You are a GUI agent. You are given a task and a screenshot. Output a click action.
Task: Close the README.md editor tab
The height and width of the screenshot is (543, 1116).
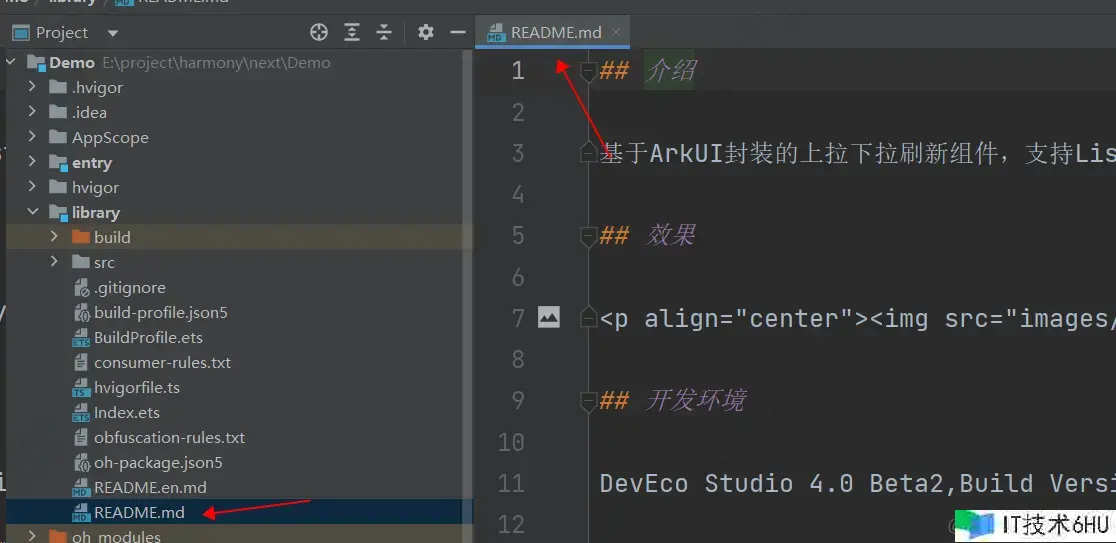pos(616,32)
